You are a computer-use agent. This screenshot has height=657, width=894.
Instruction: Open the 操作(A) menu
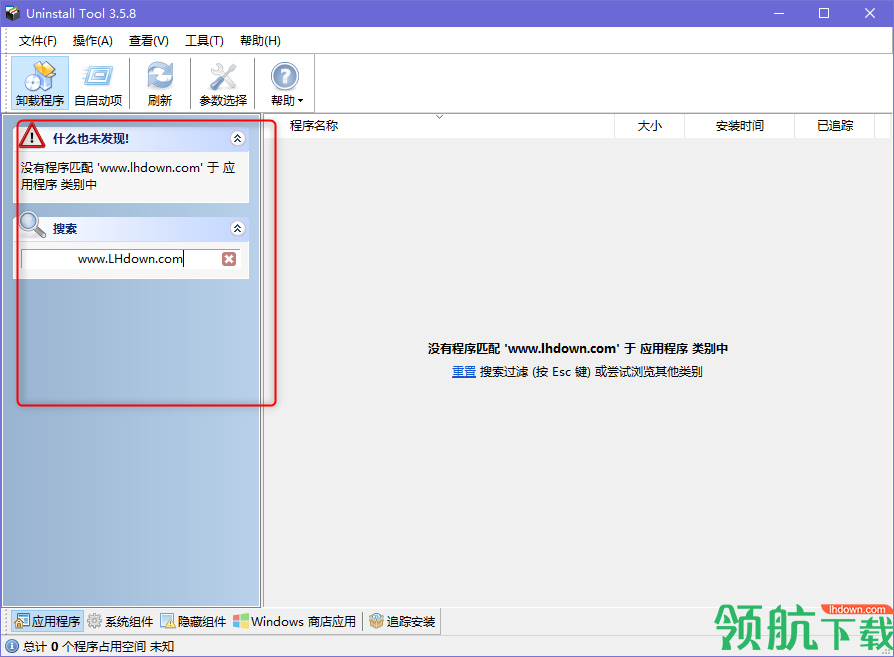(92, 41)
